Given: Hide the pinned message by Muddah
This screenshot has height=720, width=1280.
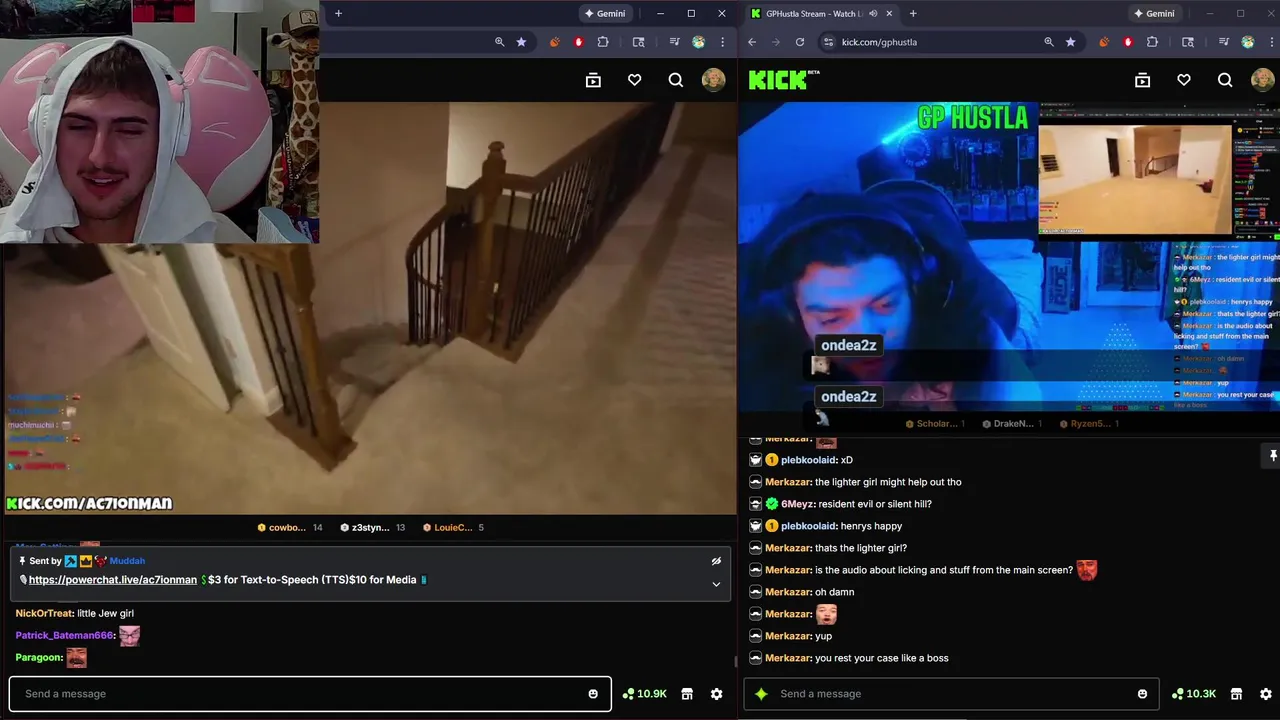Looking at the screenshot, I should click(716, 561).
